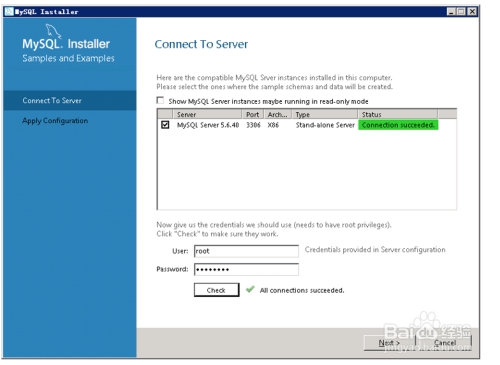Image resolution: width=500 pixels, height=365 pixels.
Task: Click the Samples and Examples subtitle
Action: click(x=68, y=58)
